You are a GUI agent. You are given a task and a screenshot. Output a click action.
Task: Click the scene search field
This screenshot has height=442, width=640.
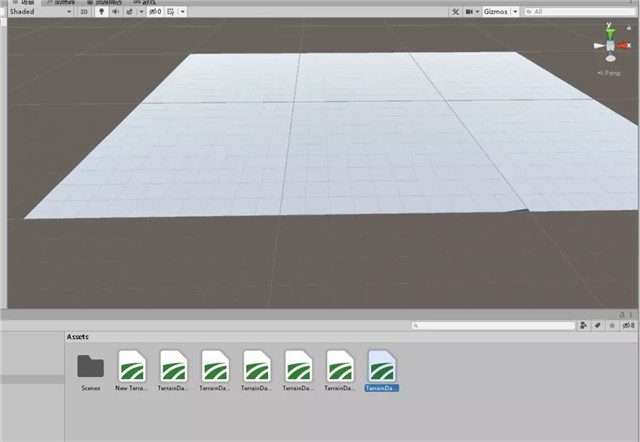pos(580,12)
